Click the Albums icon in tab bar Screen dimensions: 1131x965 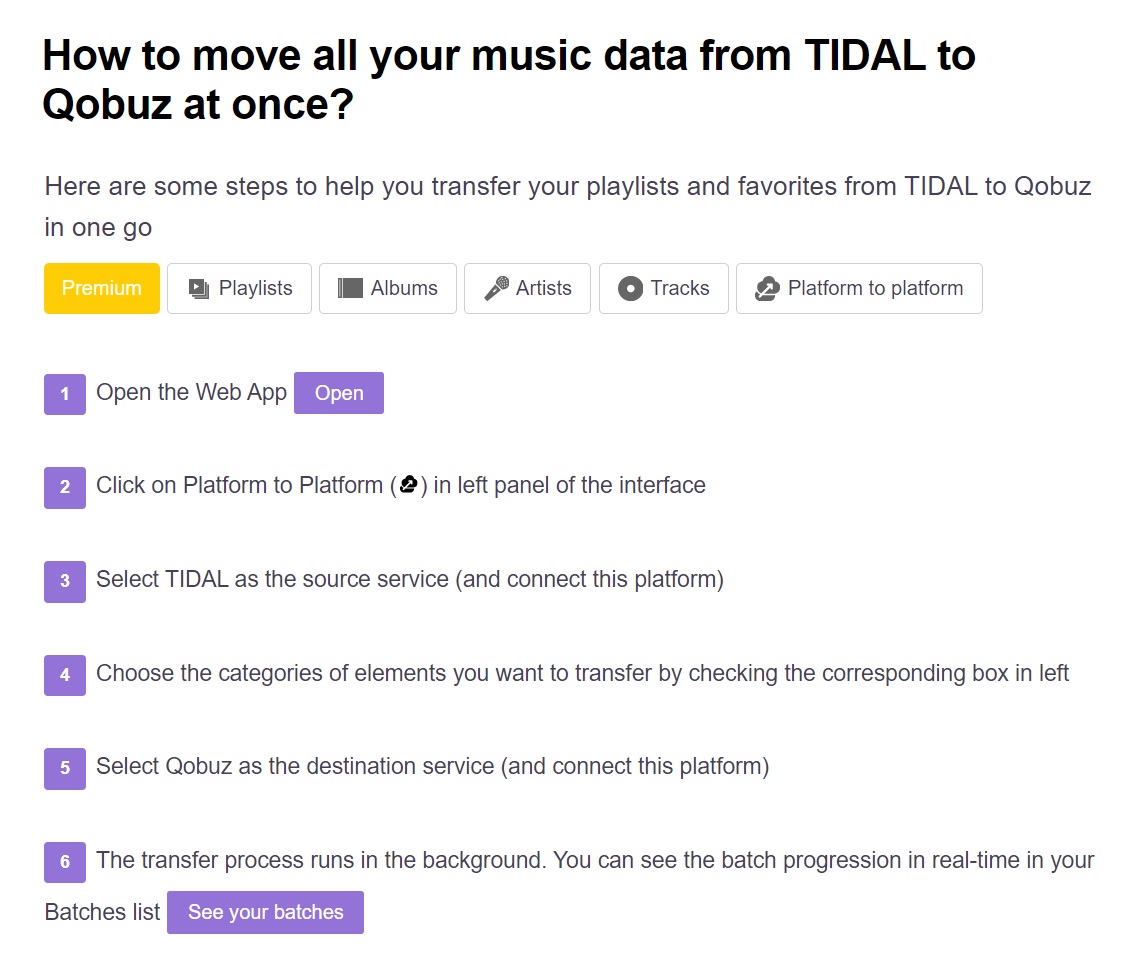click(x=350, y=289)
